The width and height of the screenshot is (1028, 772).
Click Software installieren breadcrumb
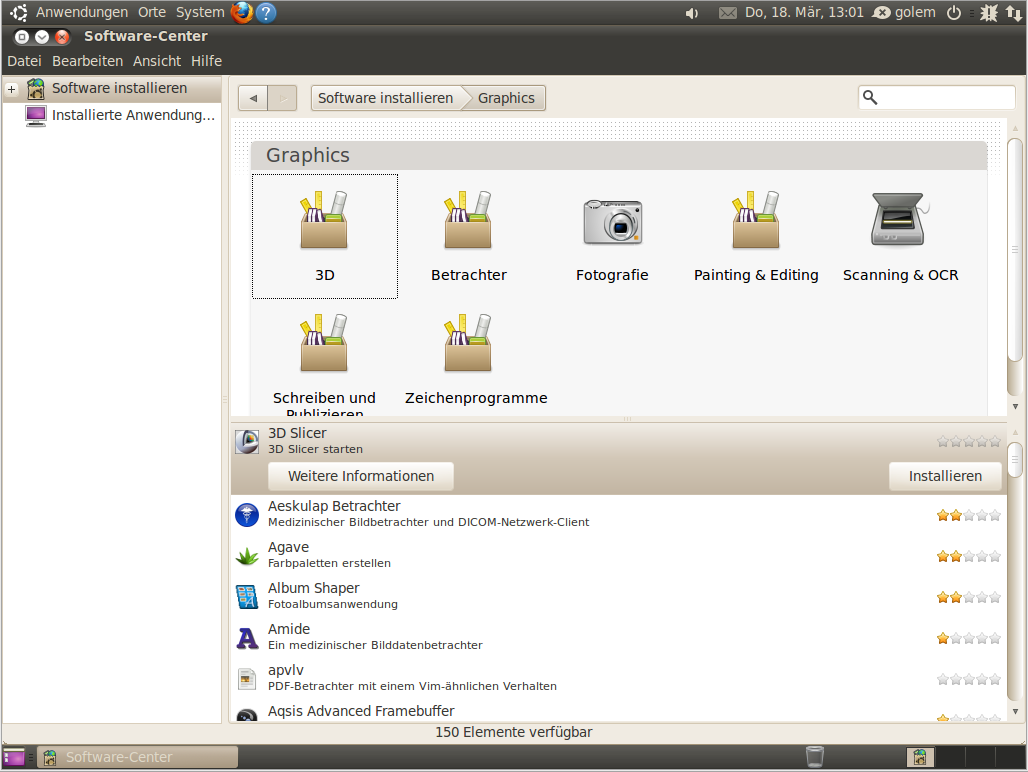tap(385, 98)
